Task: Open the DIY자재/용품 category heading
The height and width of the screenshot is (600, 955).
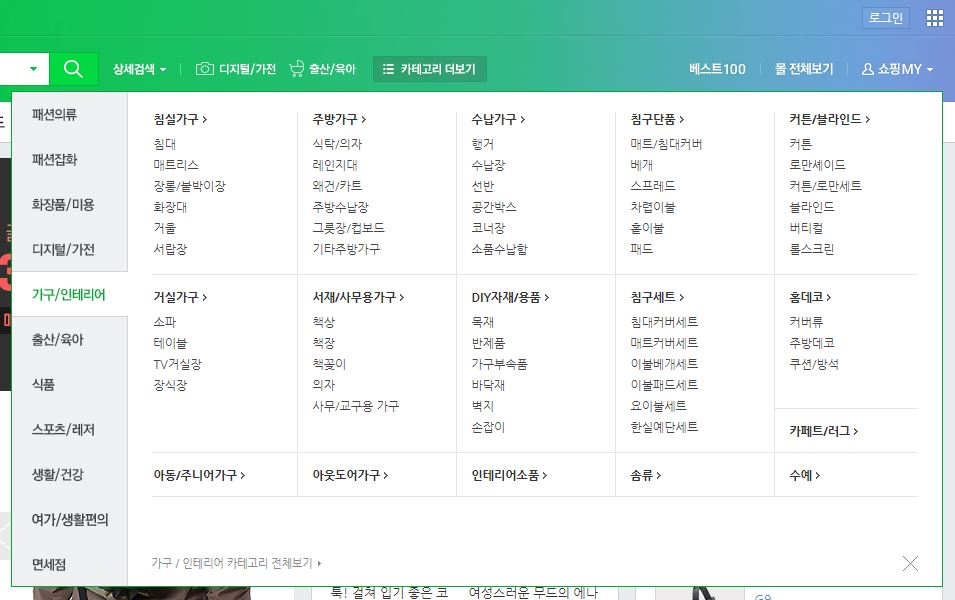Action: coord(510,297)
